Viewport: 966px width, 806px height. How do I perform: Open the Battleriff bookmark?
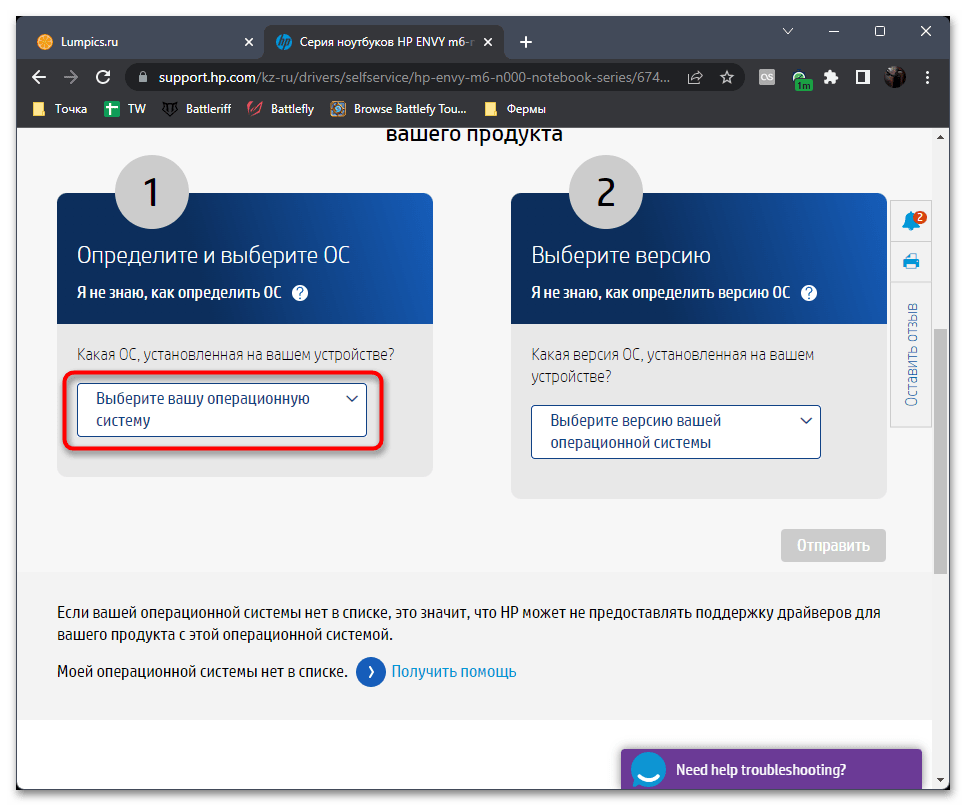click(197, 109)
